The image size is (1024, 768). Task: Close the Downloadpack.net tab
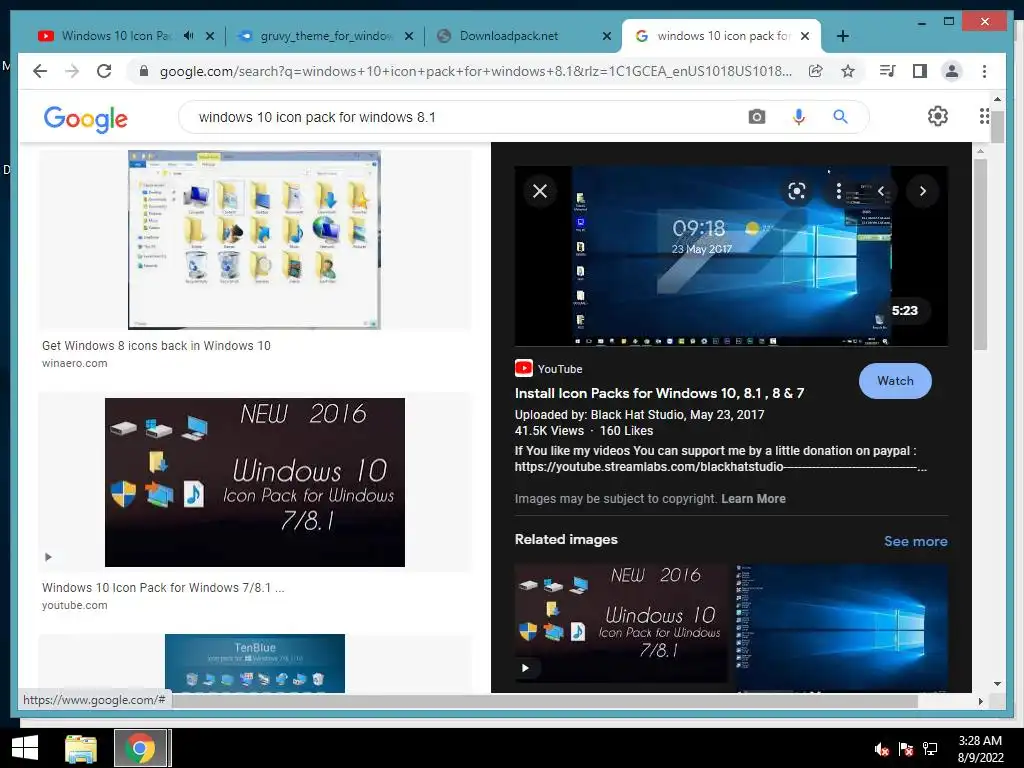[607, 36]
